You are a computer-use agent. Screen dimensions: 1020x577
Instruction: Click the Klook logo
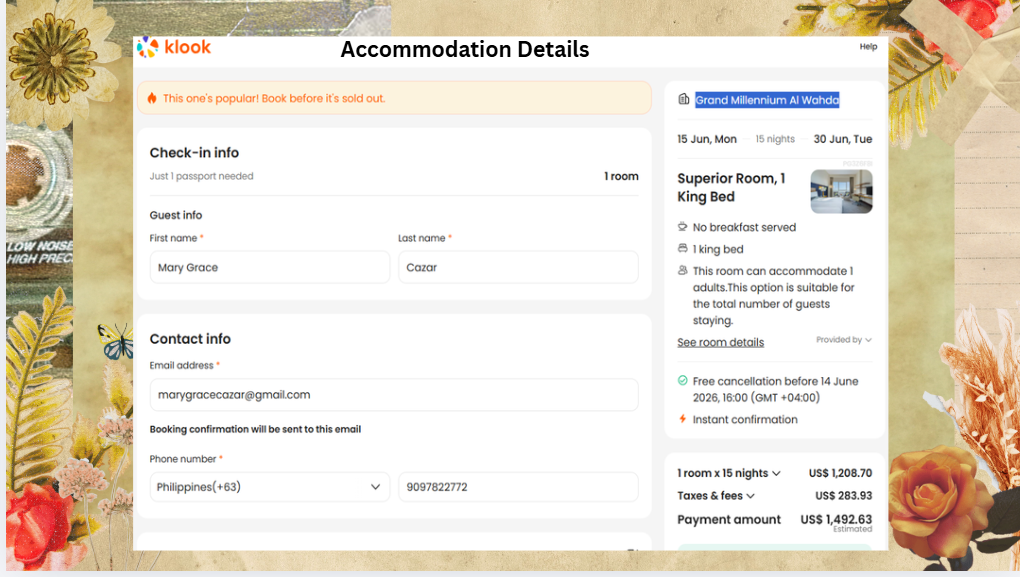tap(174, 47)
